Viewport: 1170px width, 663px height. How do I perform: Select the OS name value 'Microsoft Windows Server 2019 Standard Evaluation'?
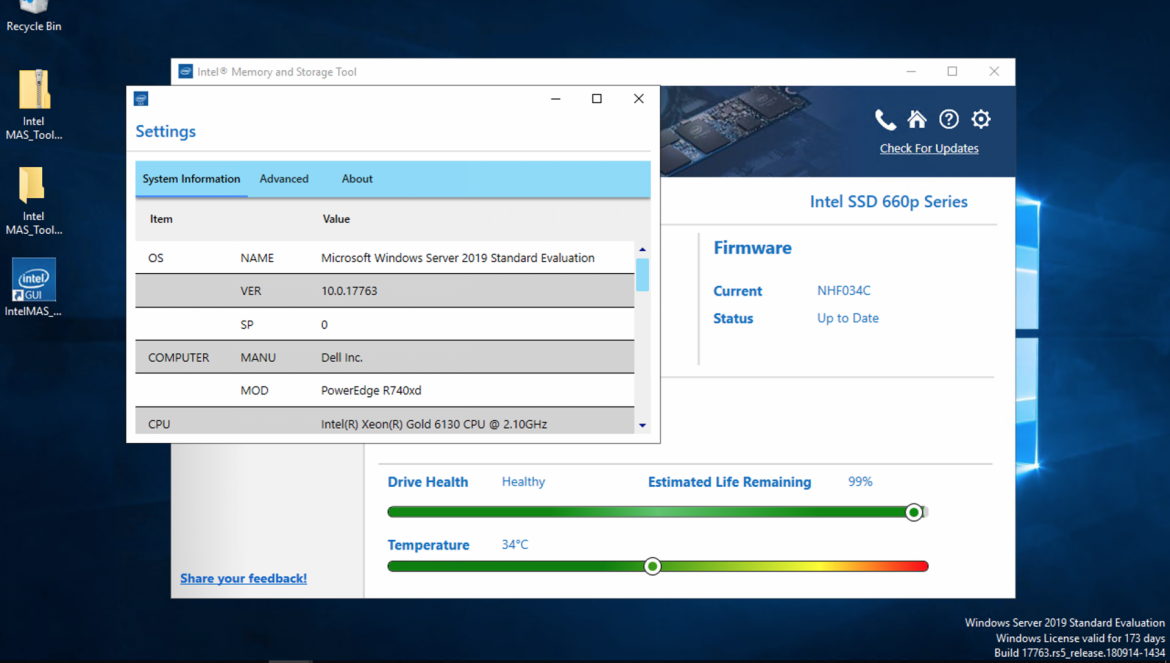tap(458, 258)
